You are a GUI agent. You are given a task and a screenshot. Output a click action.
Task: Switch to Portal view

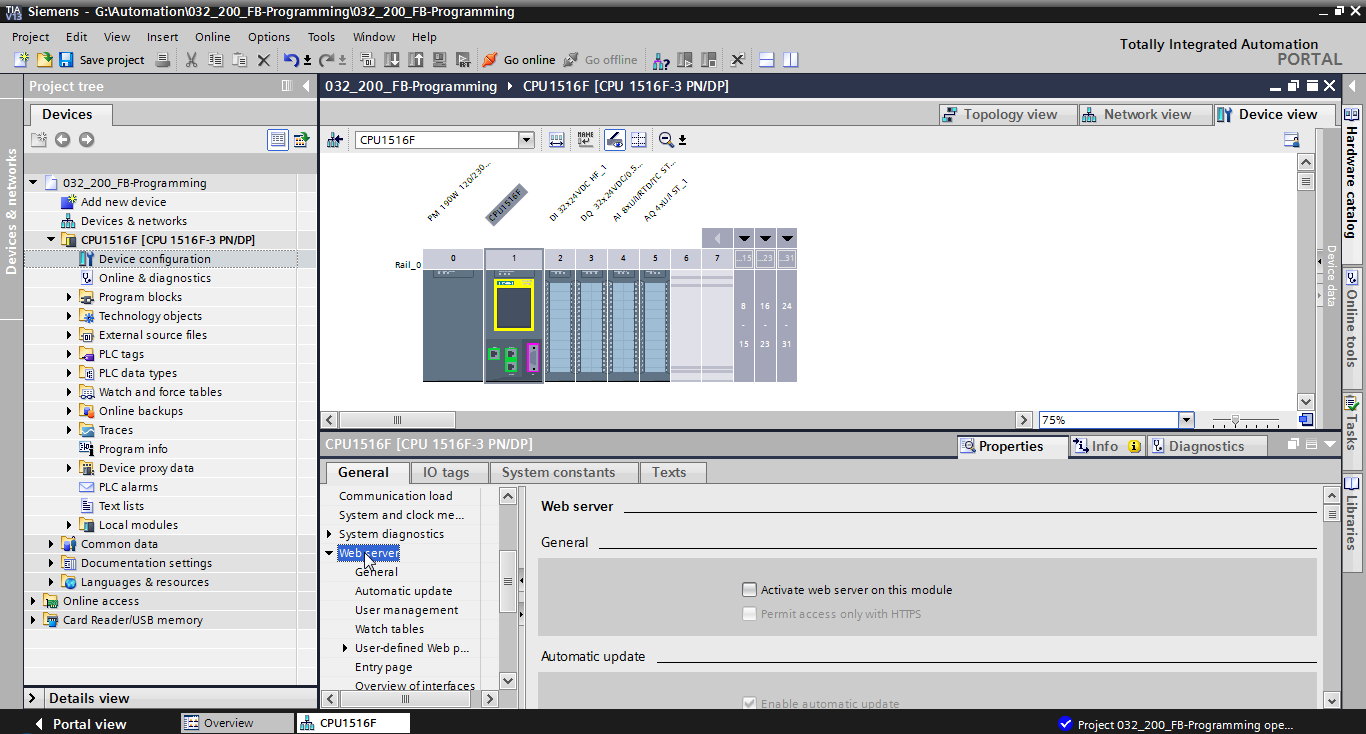80,724
